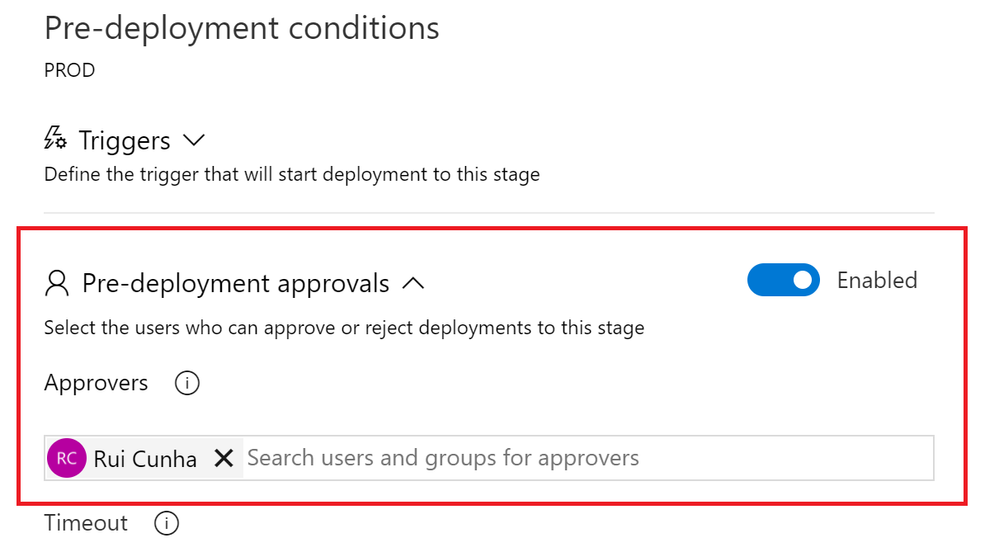Viewport: 999px width, 548px height.
Task: Remove Rui Cunha from approvers
Action: click(224, 459)
